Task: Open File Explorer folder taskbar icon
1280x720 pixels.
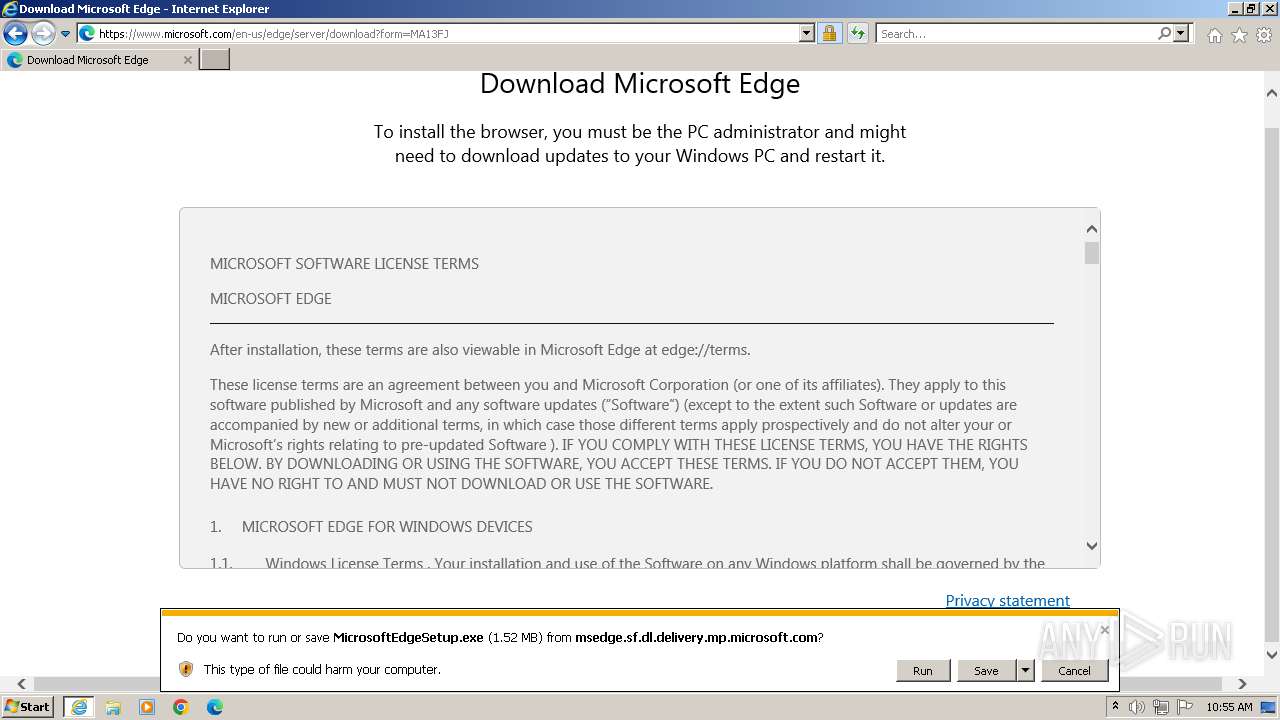Action: pyautogui.click(x=113, y=707)
